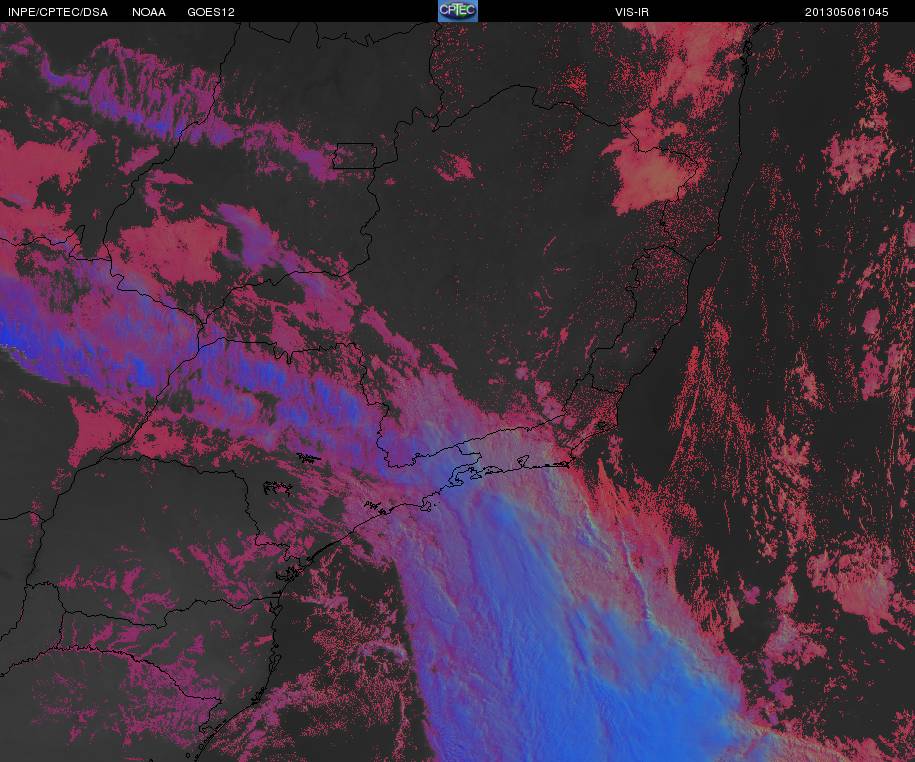Click the GOES12 satellite label
The width and height of the screenshot is (915, 762).
coord(211,12)
